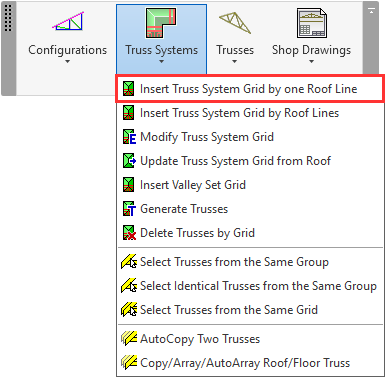This screenshot has width=386, height=378.
Task: Open the toolbar options arrow at top right
Action: [371, 11]
